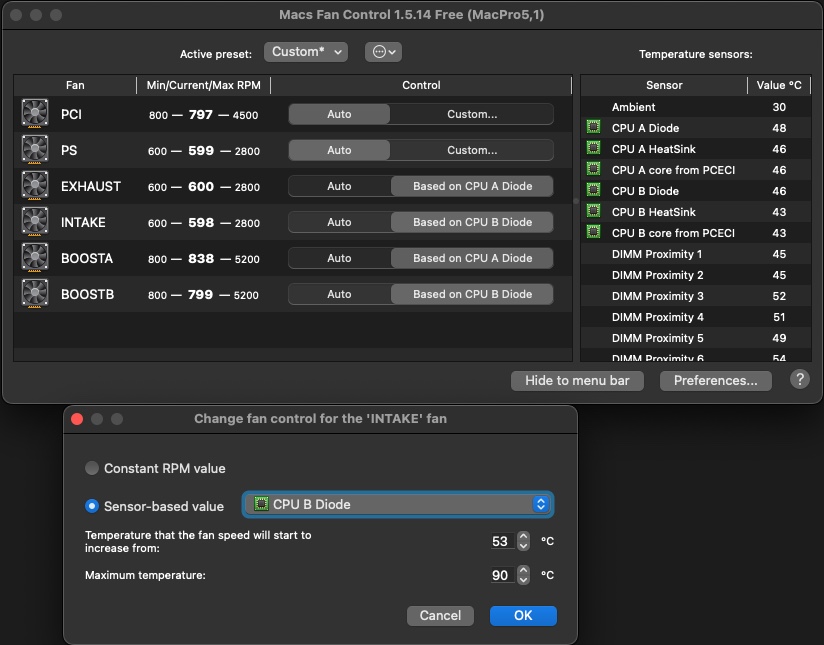Screen dimensions: 824x645
Task: Open Preferences
Action: (x=715, y=381)
